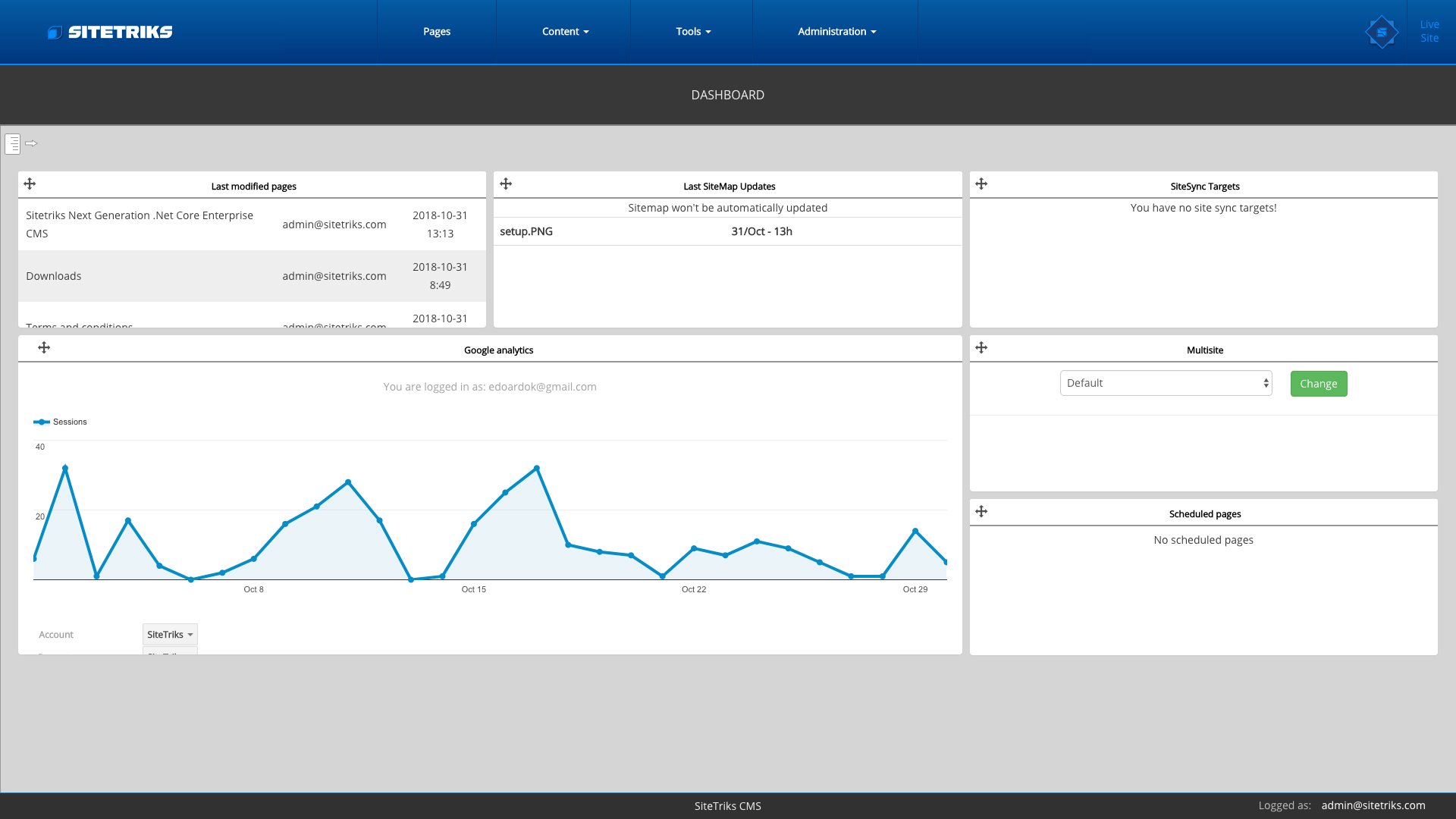Open the Administration dropdown
The image size is (1456, 819).
coord(836,32)
